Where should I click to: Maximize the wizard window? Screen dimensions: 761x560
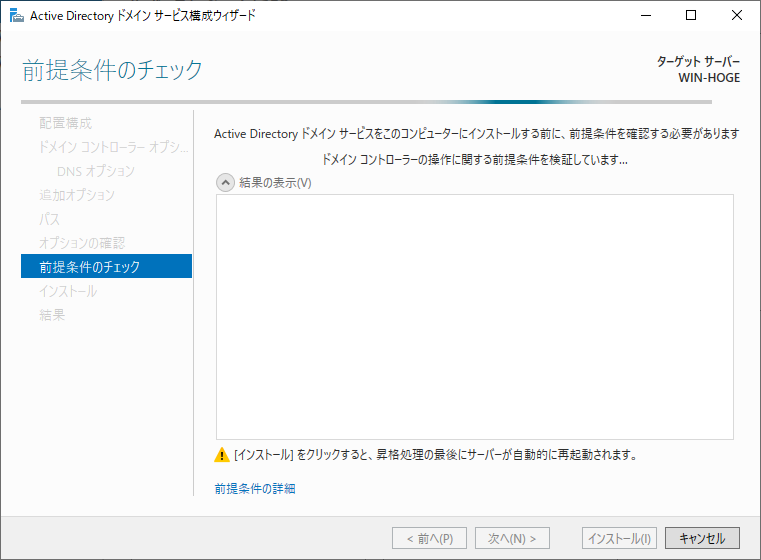pyautogui.click(x=691, y=16)
